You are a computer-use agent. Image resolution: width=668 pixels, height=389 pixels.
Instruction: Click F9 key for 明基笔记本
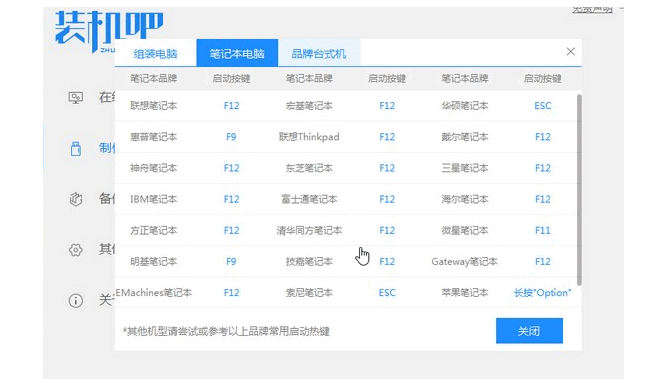[x=231, y=262]
